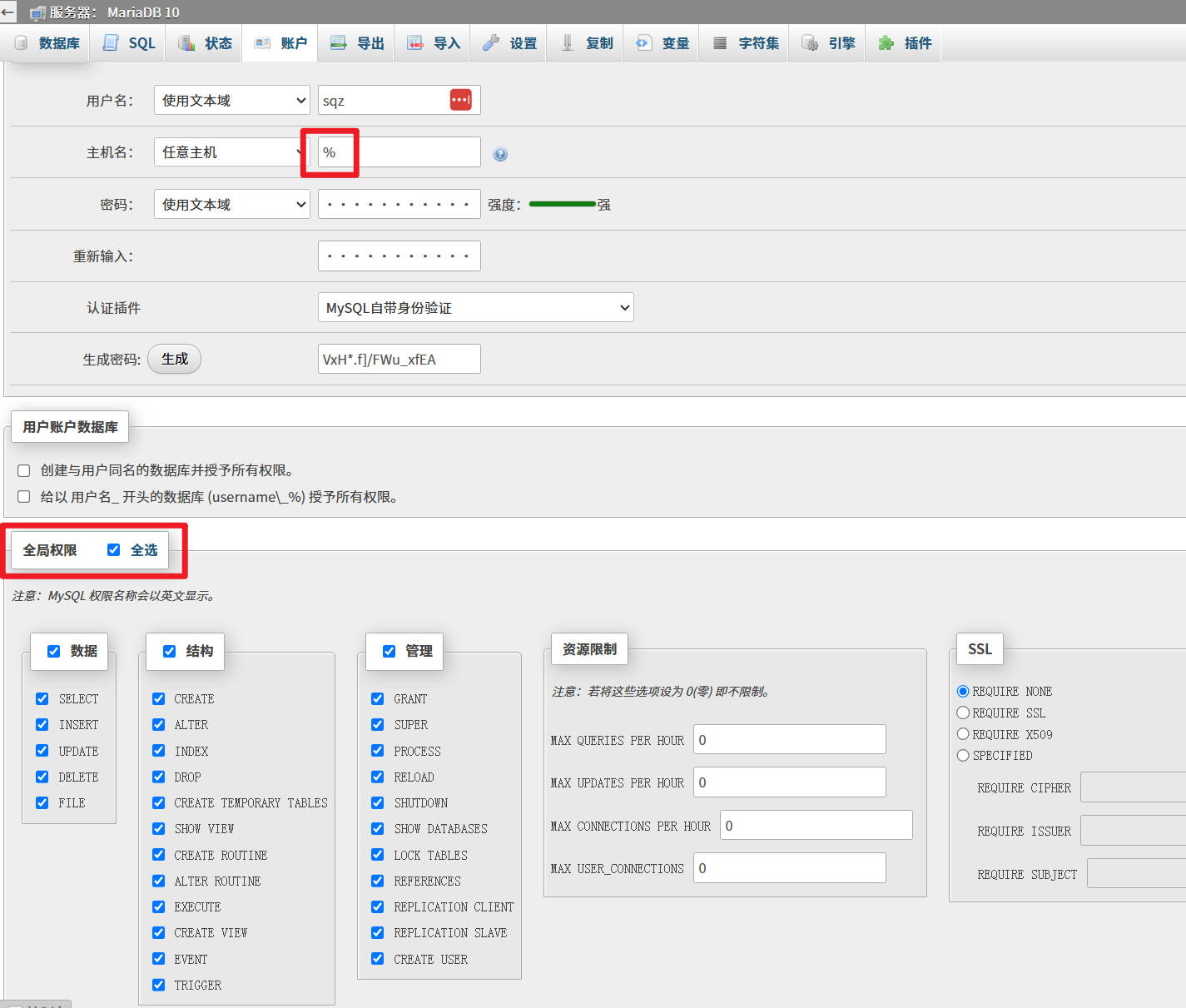This screenshot has height=1008, width=1186.
Task: Click the 设置 wrench icon
Action: coord(491,43)
